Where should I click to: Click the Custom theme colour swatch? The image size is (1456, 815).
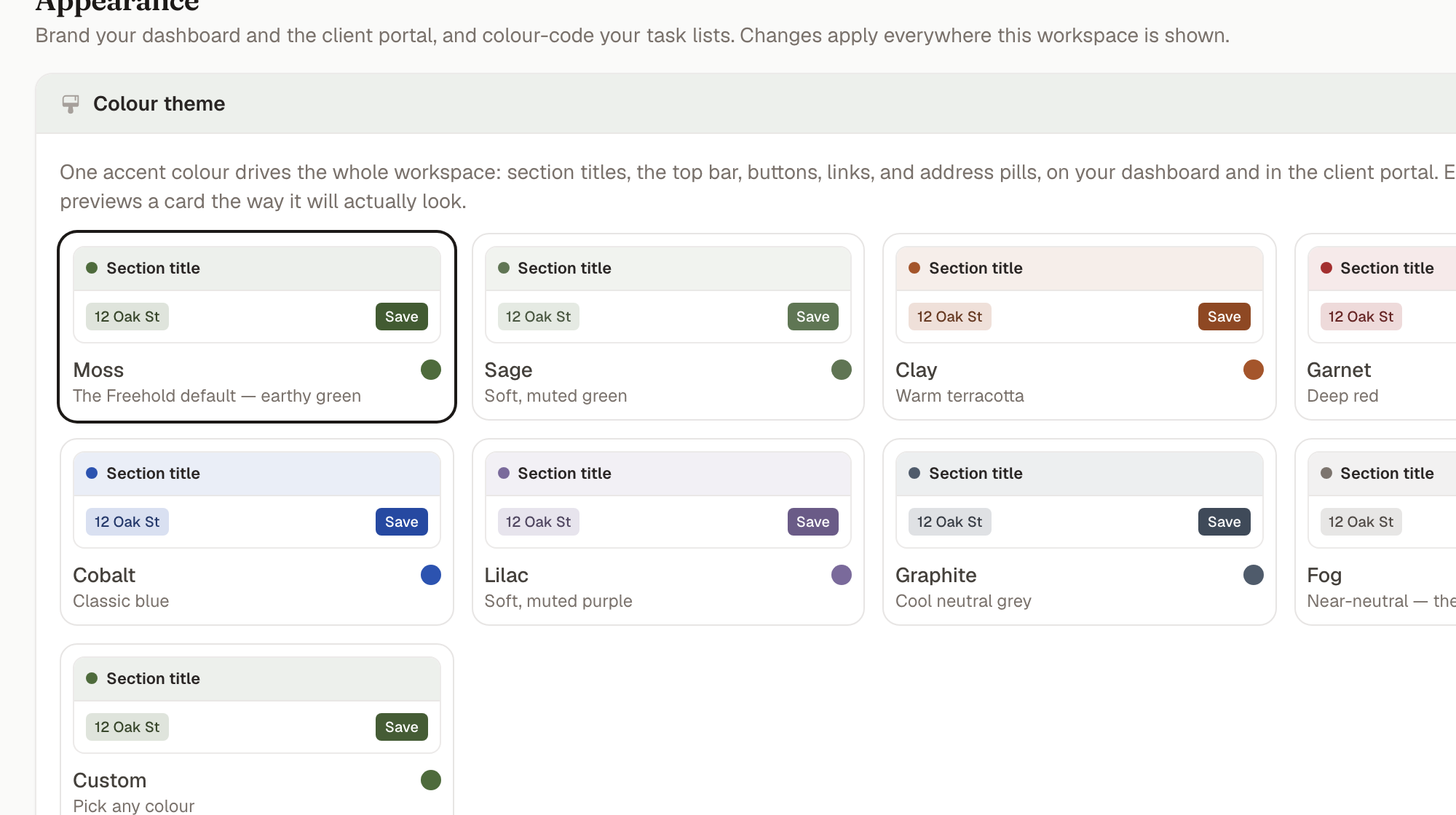431,780
